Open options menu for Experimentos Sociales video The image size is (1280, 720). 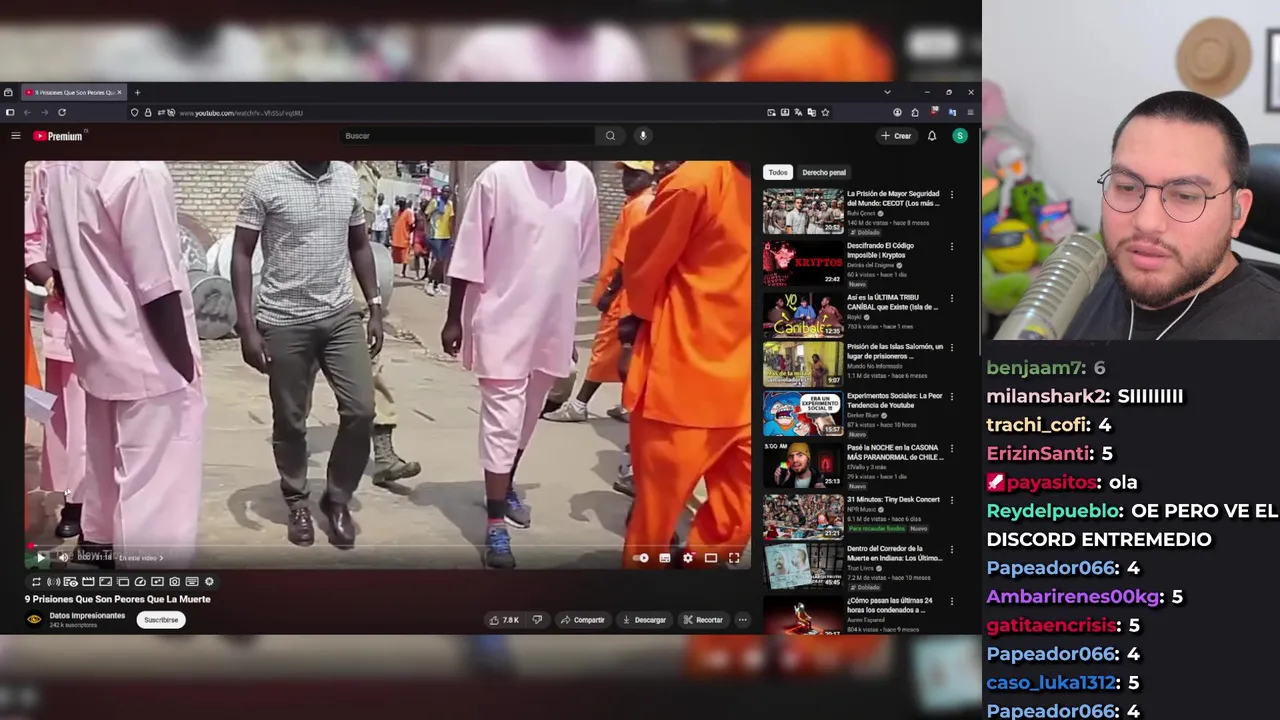951,397
